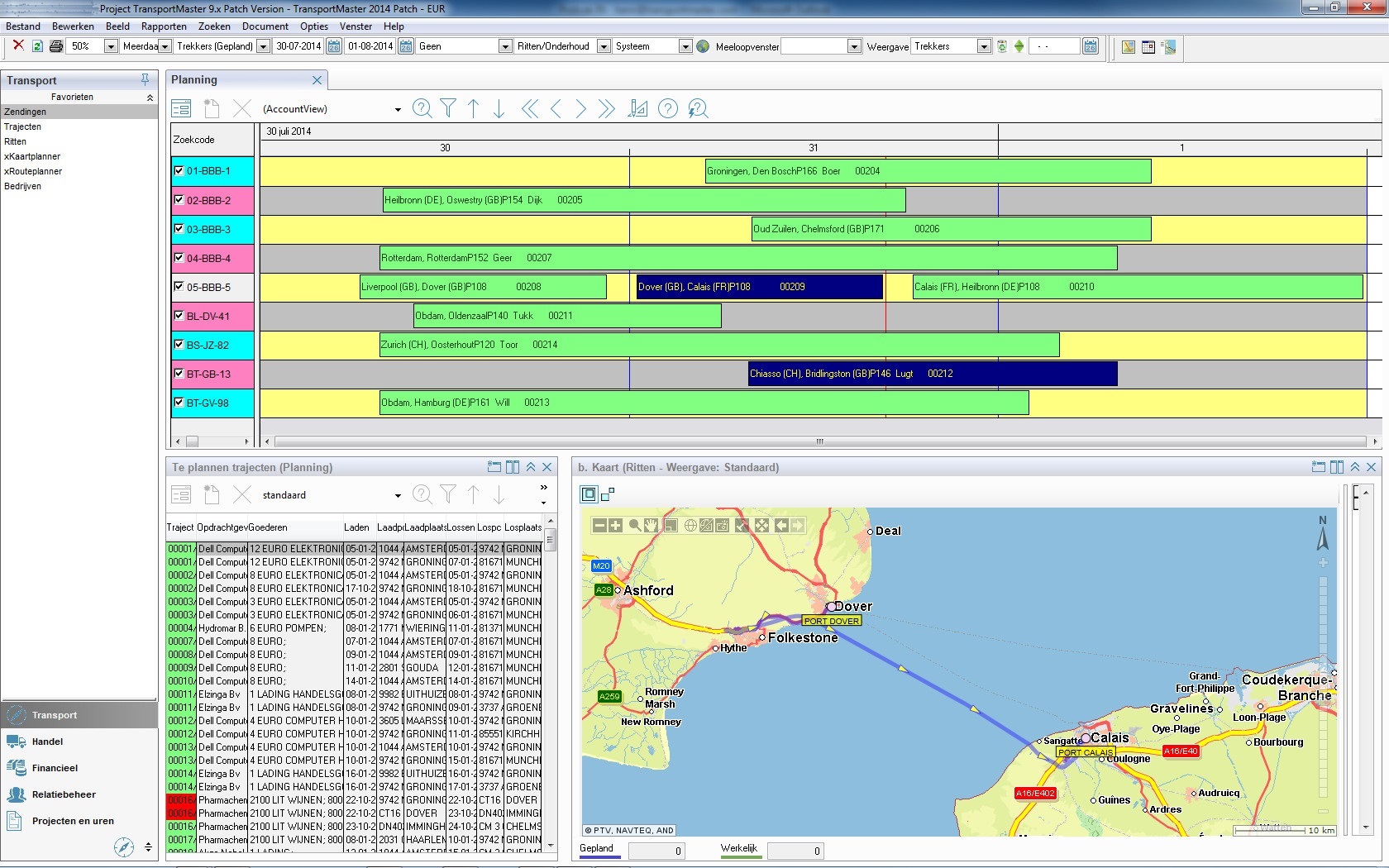This screenshot has width=1389, height=868.
Task: Switch to the Planning tab
Action: coord(194,80)
